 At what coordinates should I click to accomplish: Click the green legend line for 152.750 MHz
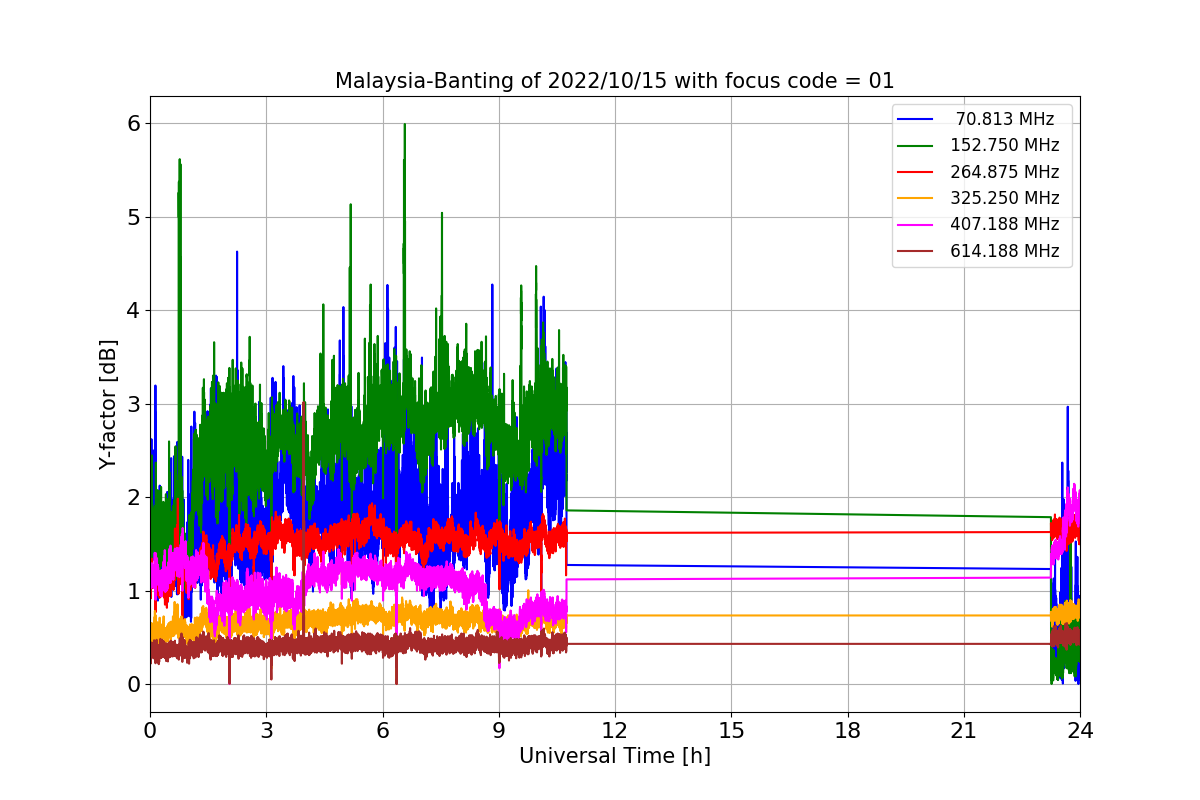(x=915, y=146)
